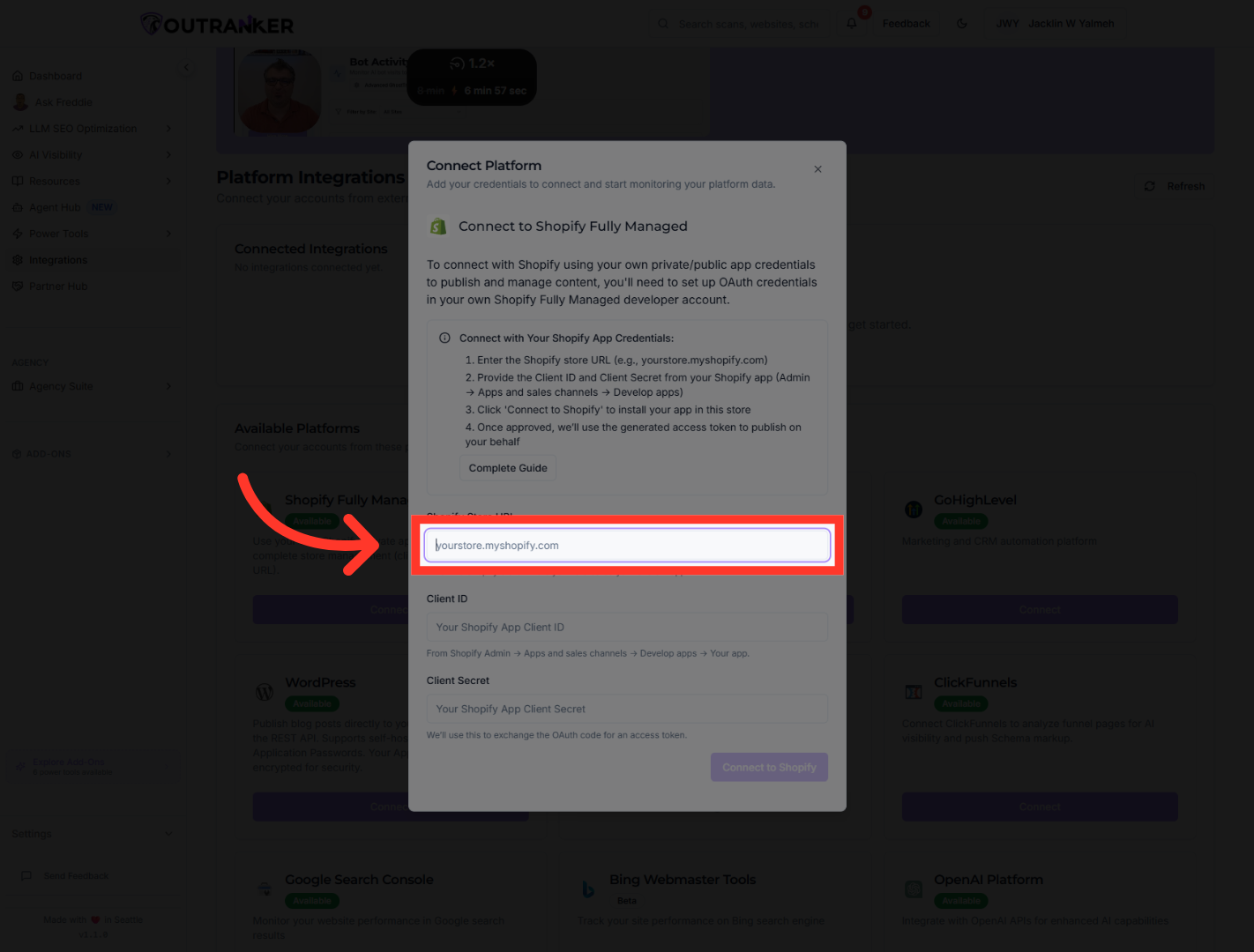
Task: Collapse the sidebar chevron
Action: click(186, 68)
